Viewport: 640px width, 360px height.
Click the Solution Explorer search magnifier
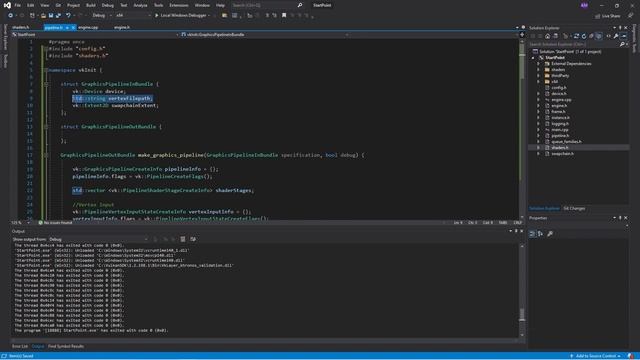point(622,44)
